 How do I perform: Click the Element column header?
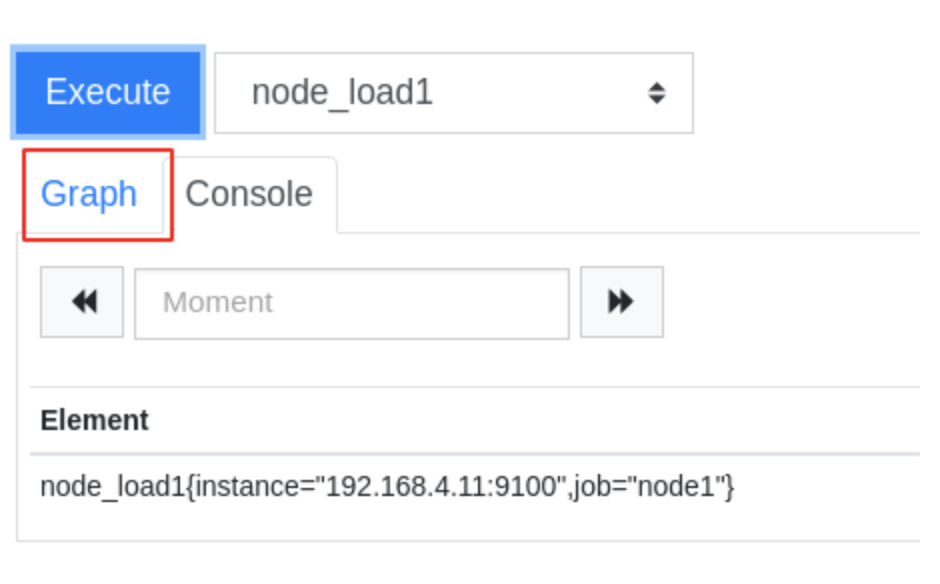(x=94, y=420)
